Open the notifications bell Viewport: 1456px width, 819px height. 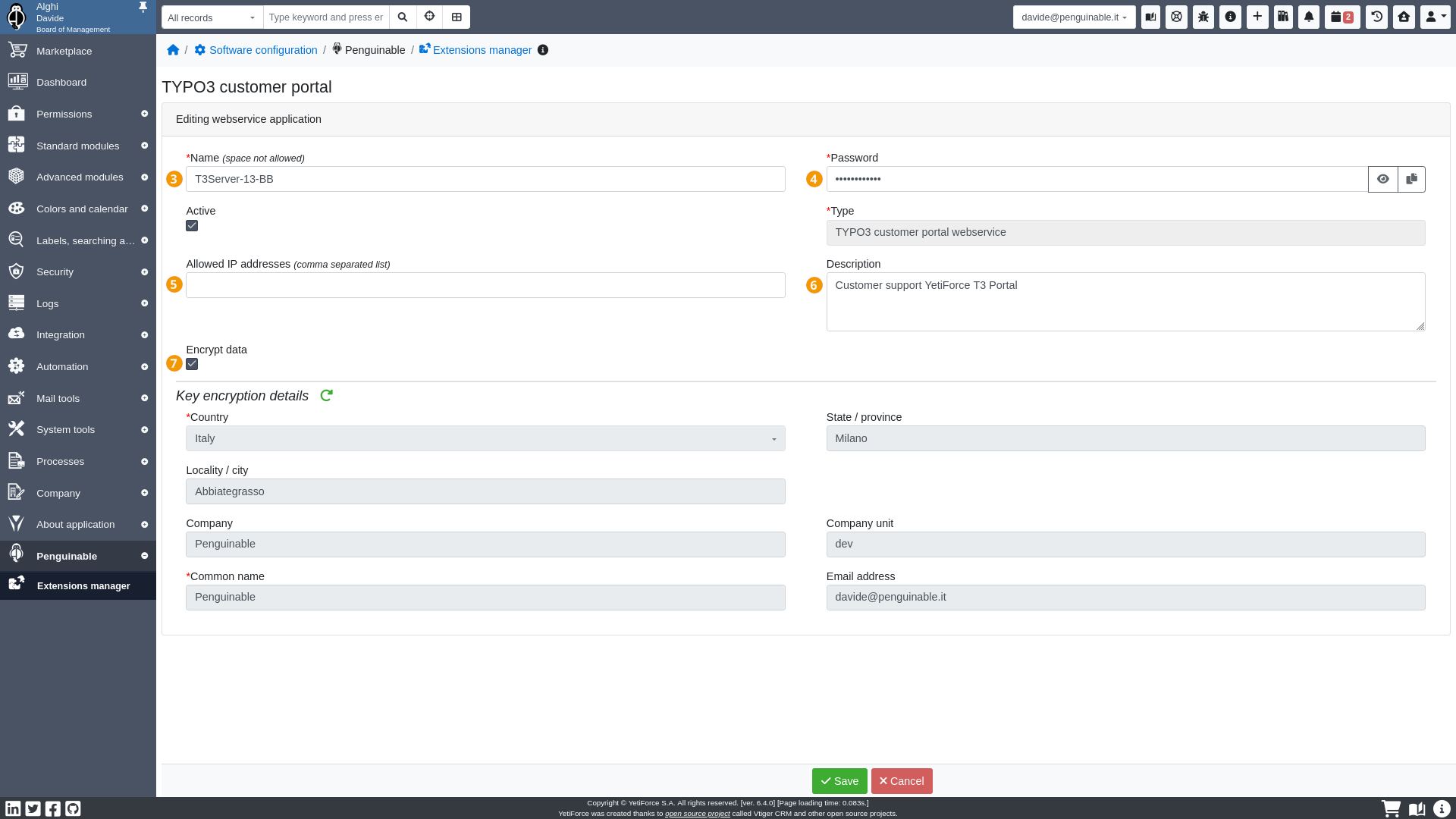pos(1309,17)
